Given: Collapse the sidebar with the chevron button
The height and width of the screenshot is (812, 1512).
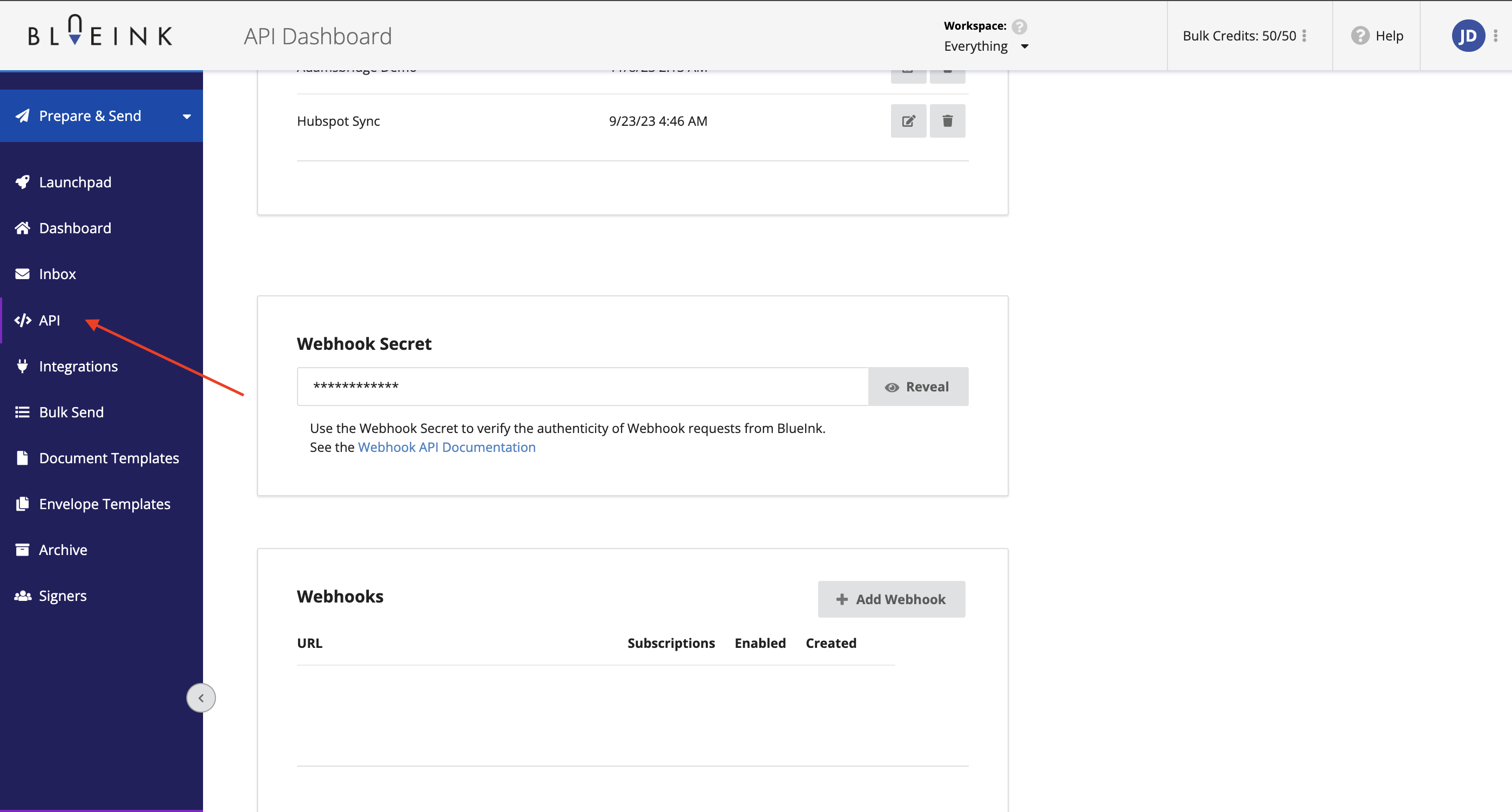Looking at the screenshot, I should (x=201, y=698).
